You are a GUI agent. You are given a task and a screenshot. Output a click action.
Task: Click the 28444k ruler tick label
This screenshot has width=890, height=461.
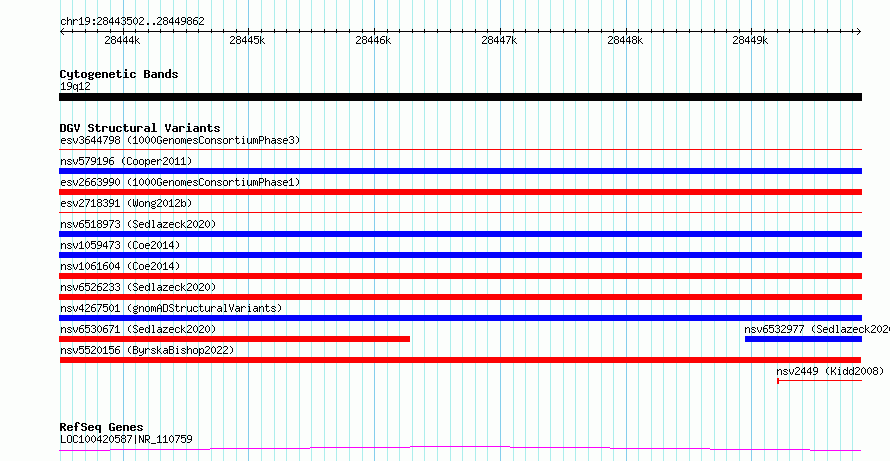tap(122, 40)
